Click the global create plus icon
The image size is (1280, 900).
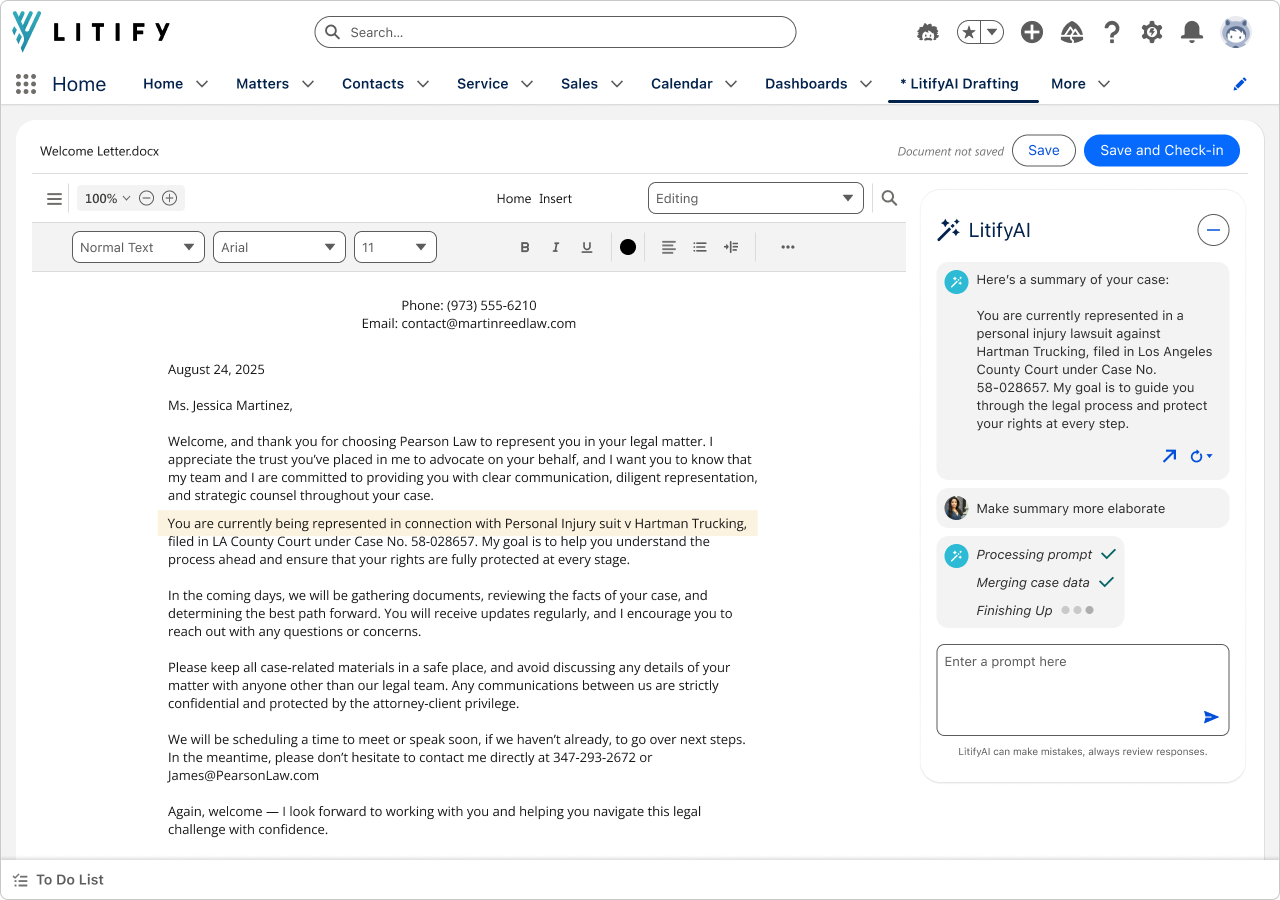(x=1032, y=32)
